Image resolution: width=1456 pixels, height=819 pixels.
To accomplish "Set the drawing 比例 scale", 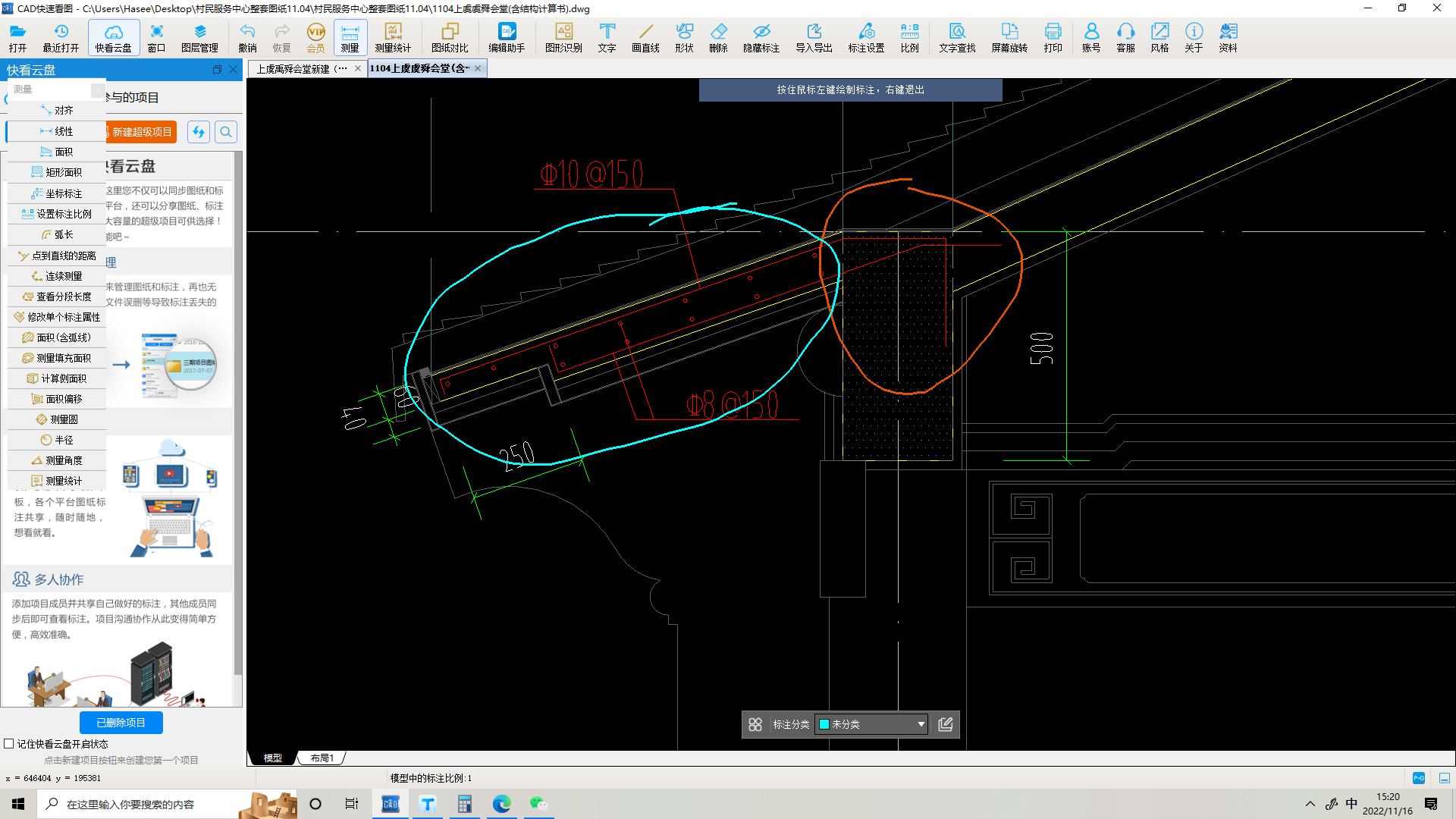I will pos(909,37).
